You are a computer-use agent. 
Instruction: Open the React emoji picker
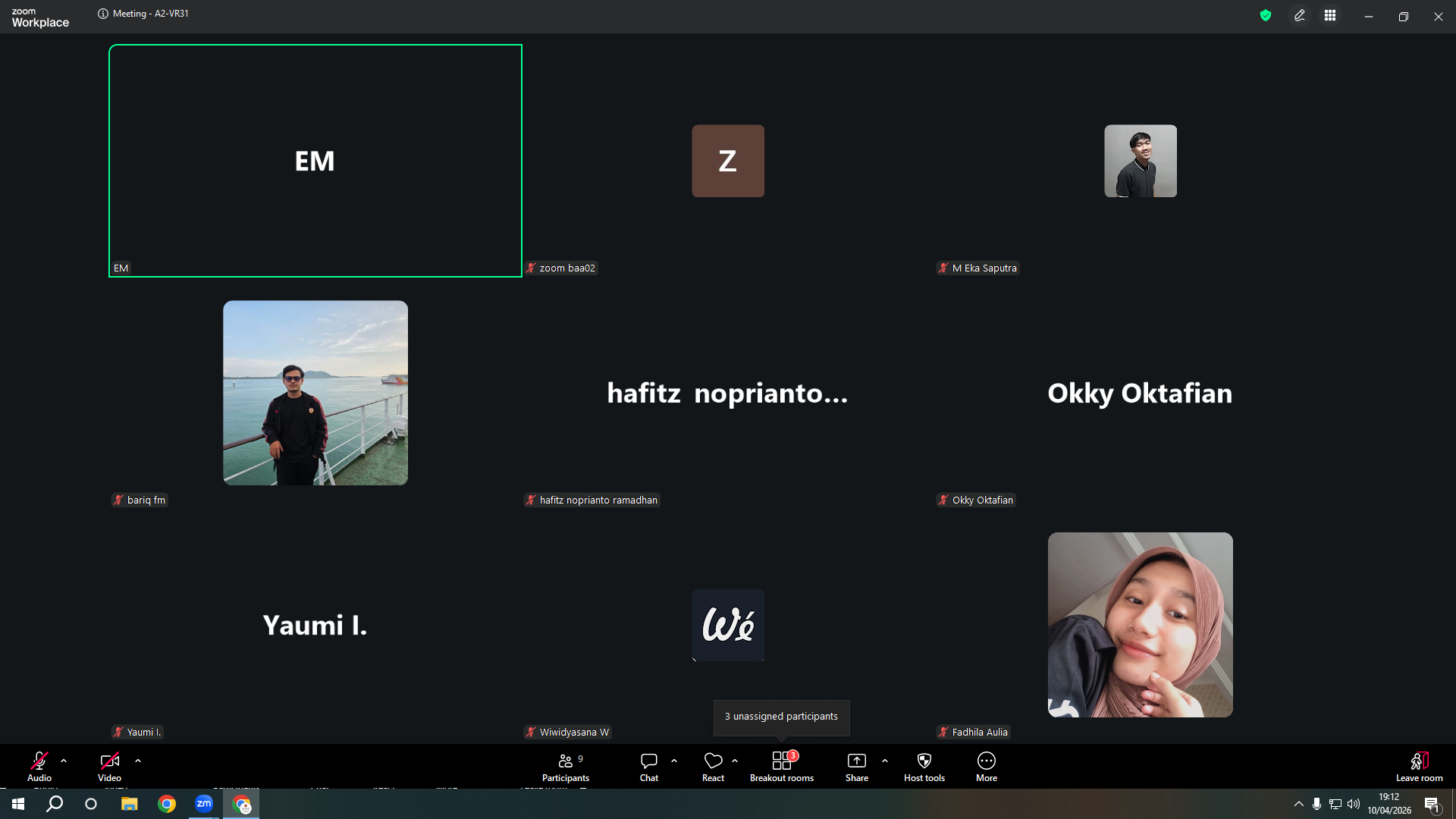(x=713, y=767)
